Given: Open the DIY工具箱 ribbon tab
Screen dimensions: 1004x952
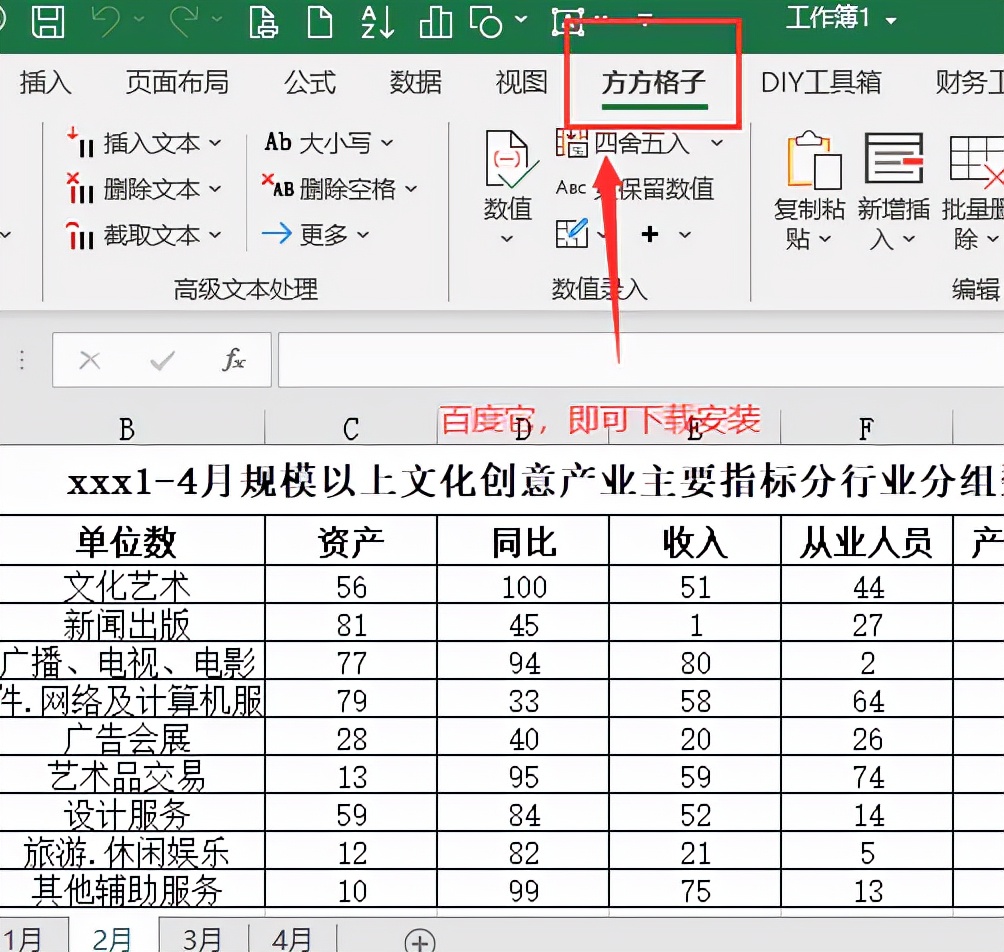Looking at the screenshot, I should [820, 84].
